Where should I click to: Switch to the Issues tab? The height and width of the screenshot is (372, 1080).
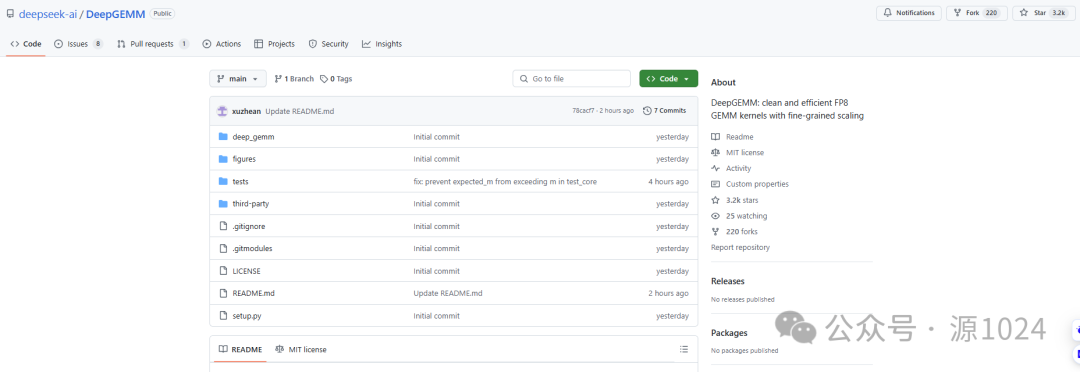pos(79,43)
